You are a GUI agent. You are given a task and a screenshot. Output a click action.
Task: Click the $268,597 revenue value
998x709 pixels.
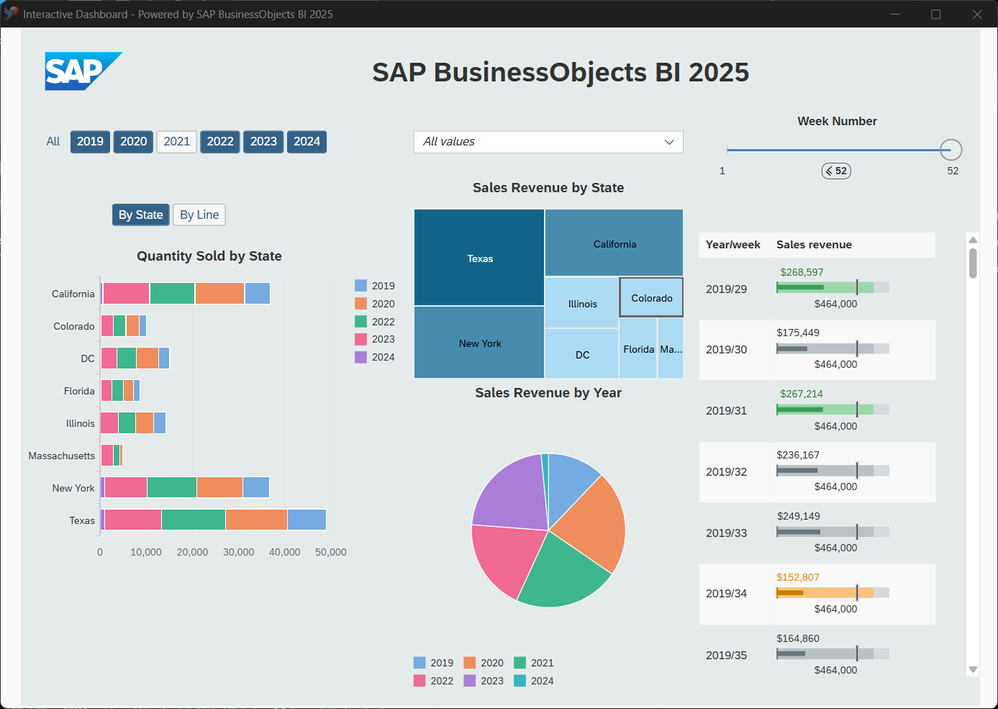801,272
